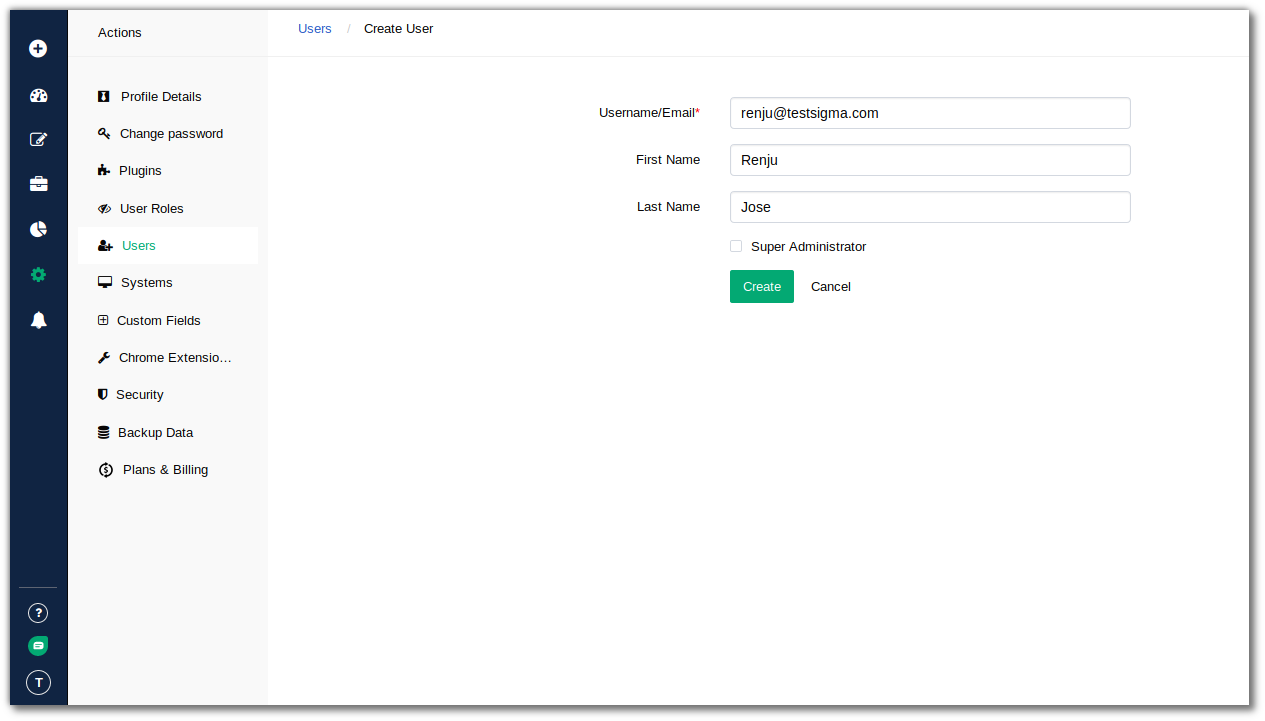The width and height of the screenshot is (1265, 721).
Task: Select the Users menu item
Action: point(168,246)
